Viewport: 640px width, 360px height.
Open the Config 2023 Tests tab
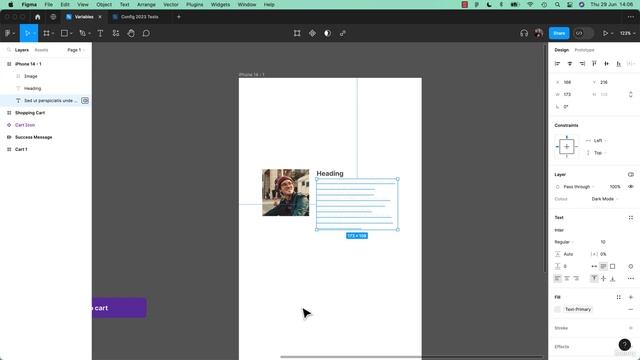coord(140,17)
